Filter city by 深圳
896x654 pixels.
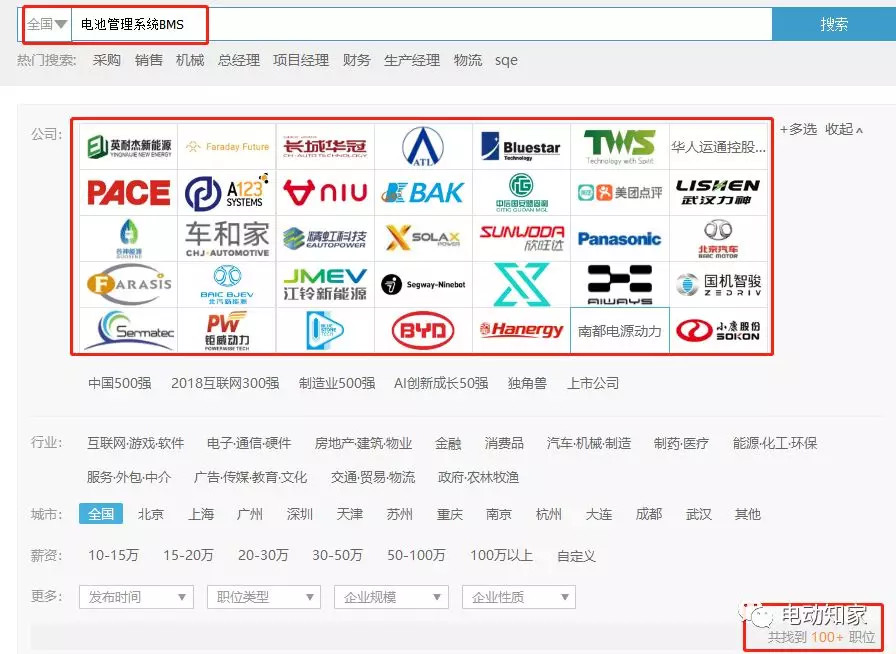click(x=299, y=514)
